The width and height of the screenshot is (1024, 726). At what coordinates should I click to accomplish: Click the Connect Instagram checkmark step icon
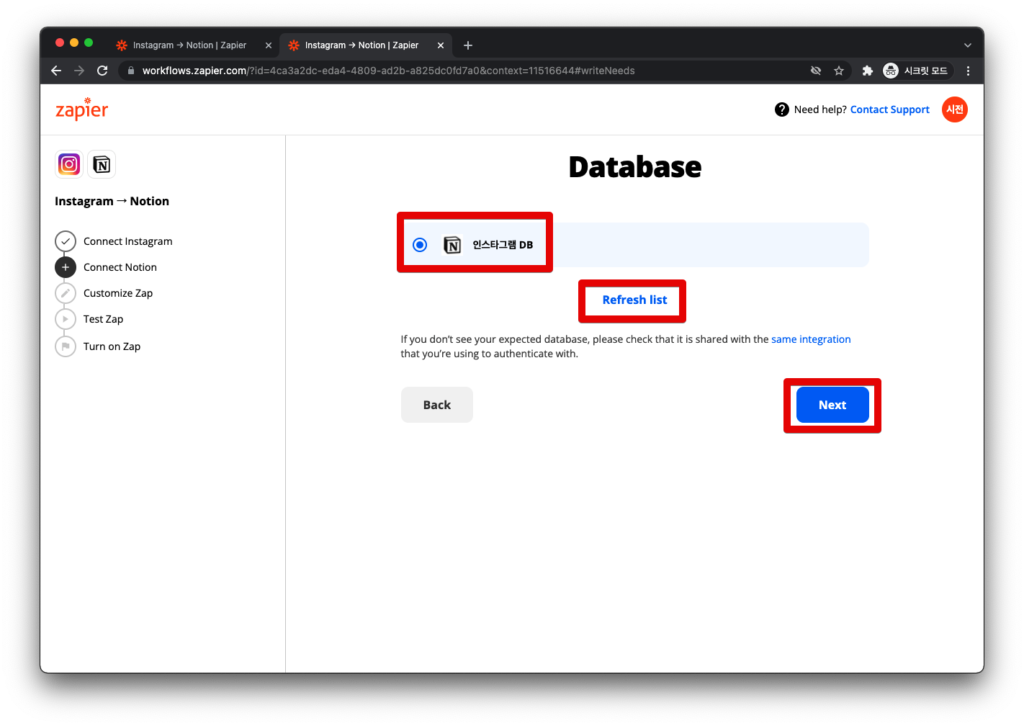pos(65,241)
